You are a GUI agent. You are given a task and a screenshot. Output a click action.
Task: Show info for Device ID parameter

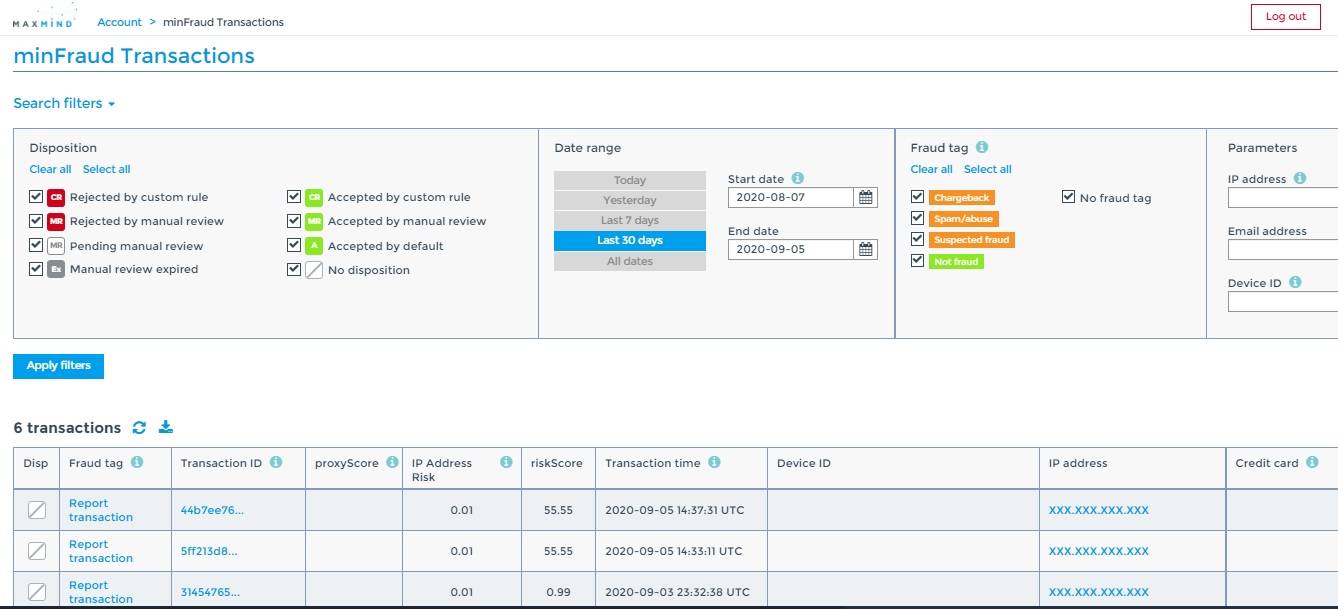click(1295, 283)
